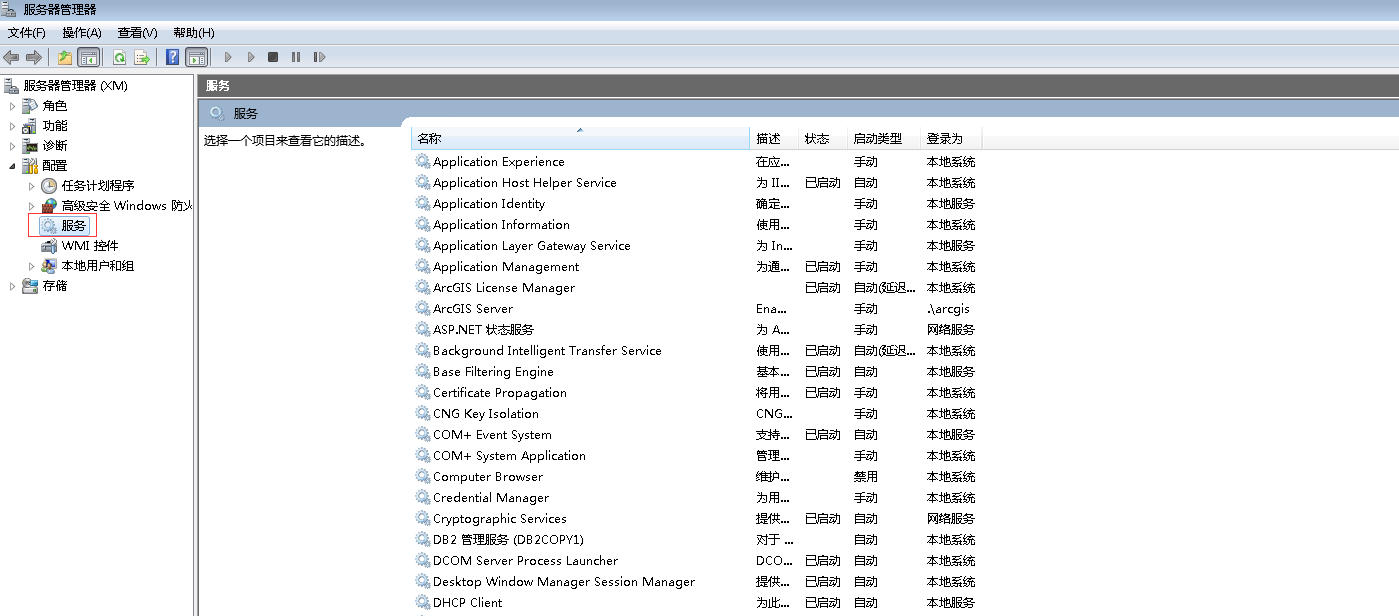Click the Stop Service square icon
The width and height of the screenshot is (1399, 616).
pyautogui.click(x=273, y=57)
